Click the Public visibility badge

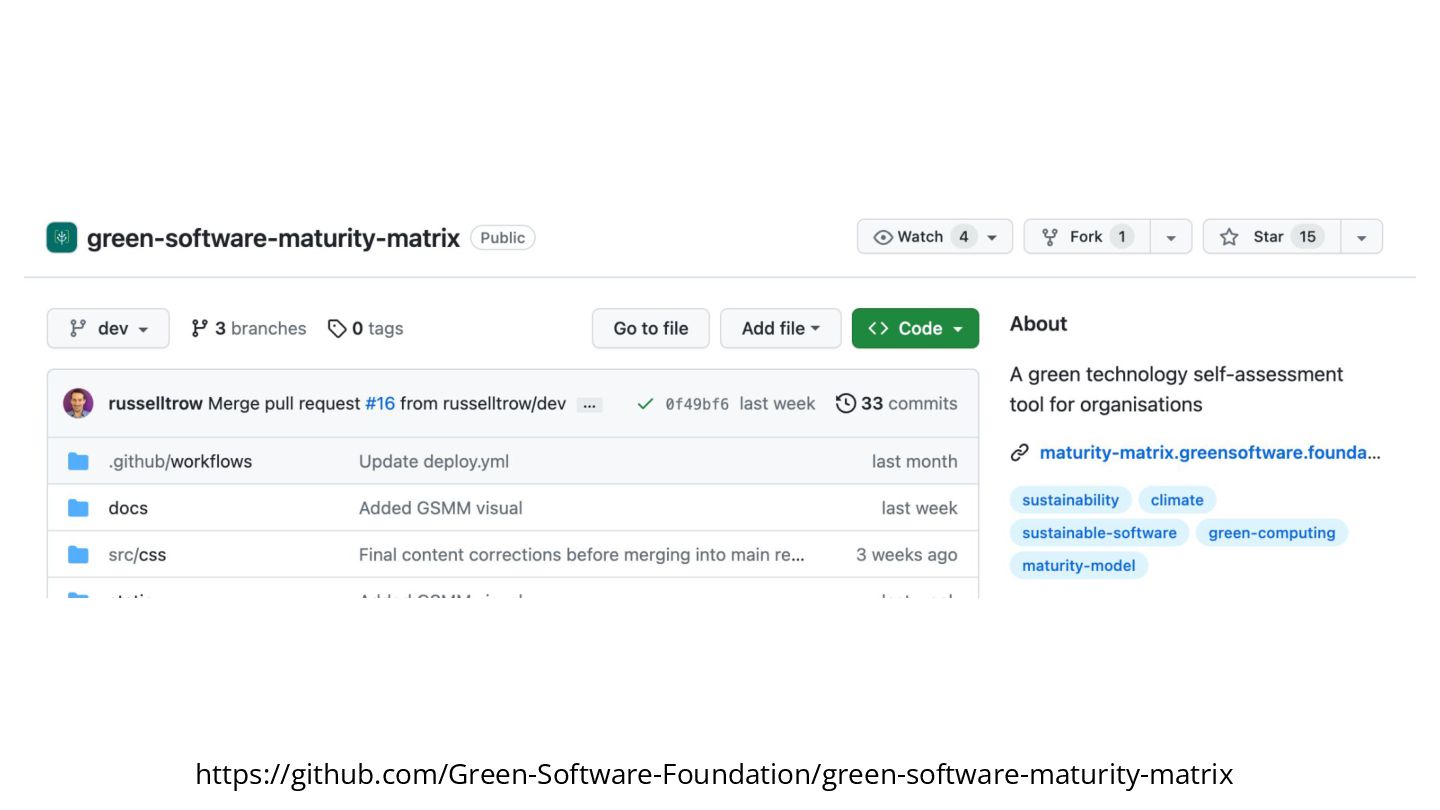point(503,237)
